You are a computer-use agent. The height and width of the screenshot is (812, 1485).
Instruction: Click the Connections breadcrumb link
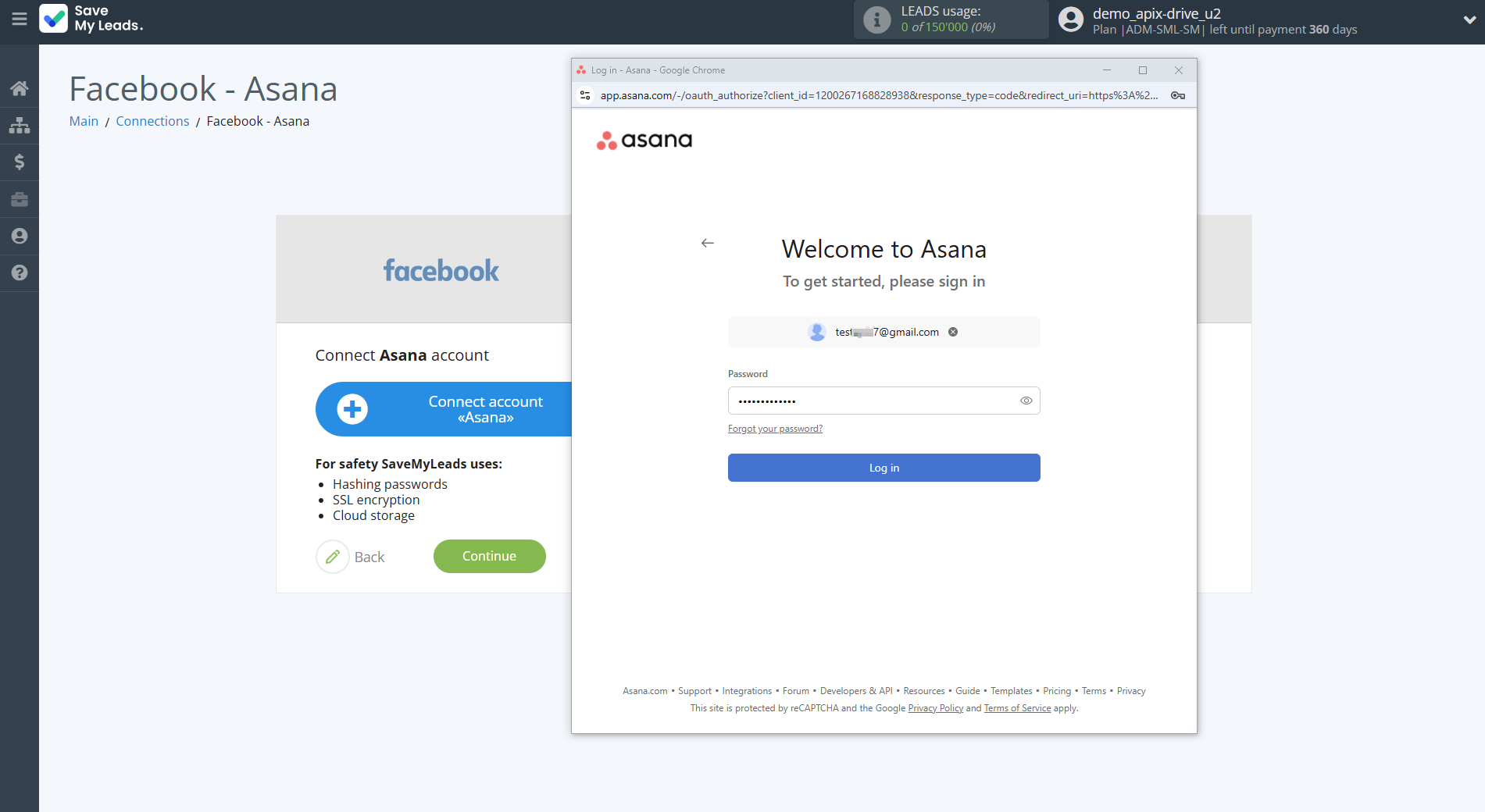(152, 121)
